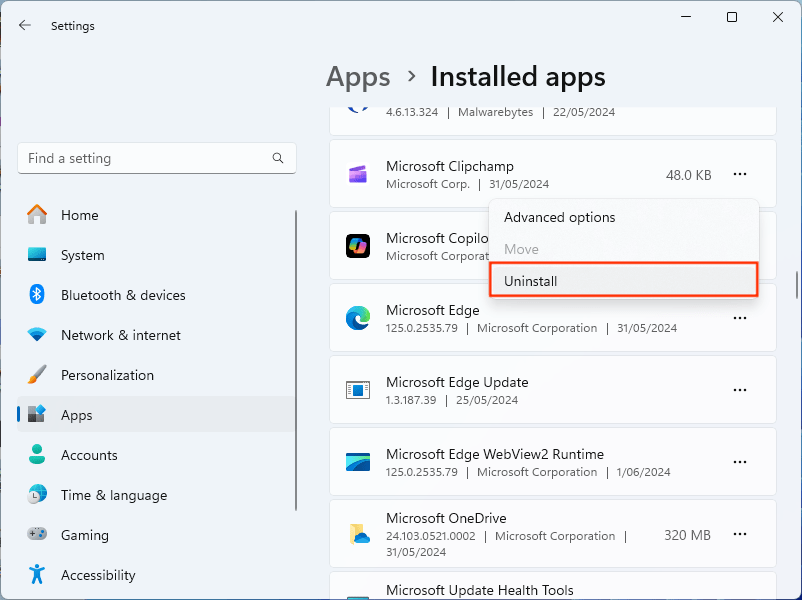The width and height of the screenshot is (802, 600).
Task: Click the back arrow button
Action: click(x=24, y=25)
